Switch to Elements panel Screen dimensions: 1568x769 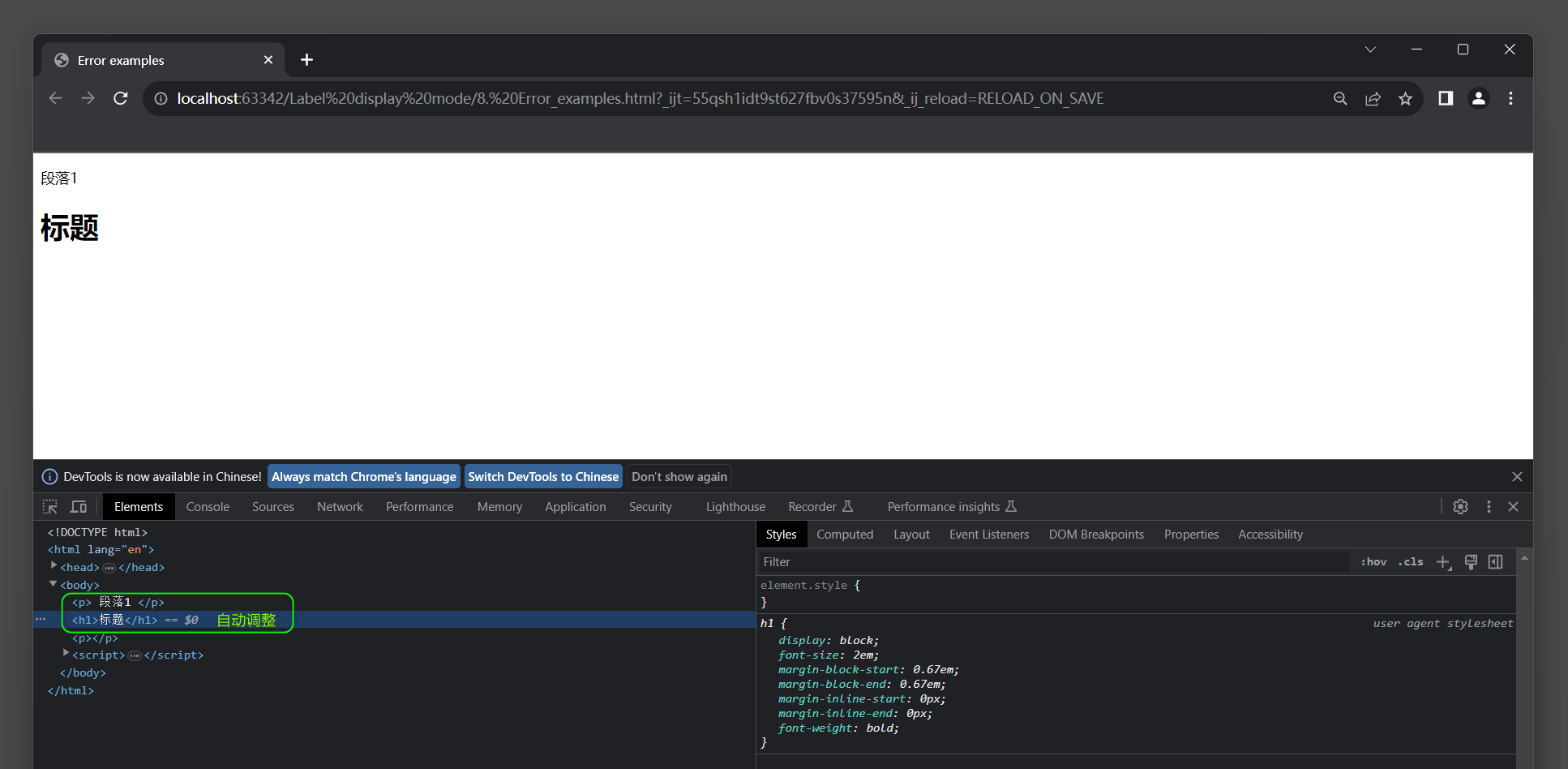139,507
